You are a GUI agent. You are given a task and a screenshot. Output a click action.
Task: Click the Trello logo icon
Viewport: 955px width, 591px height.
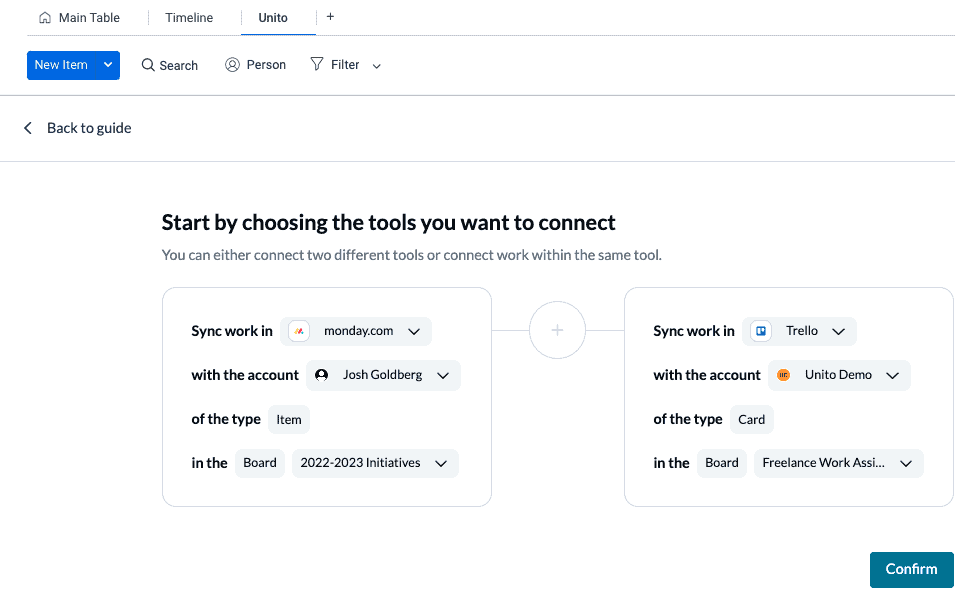761,331
